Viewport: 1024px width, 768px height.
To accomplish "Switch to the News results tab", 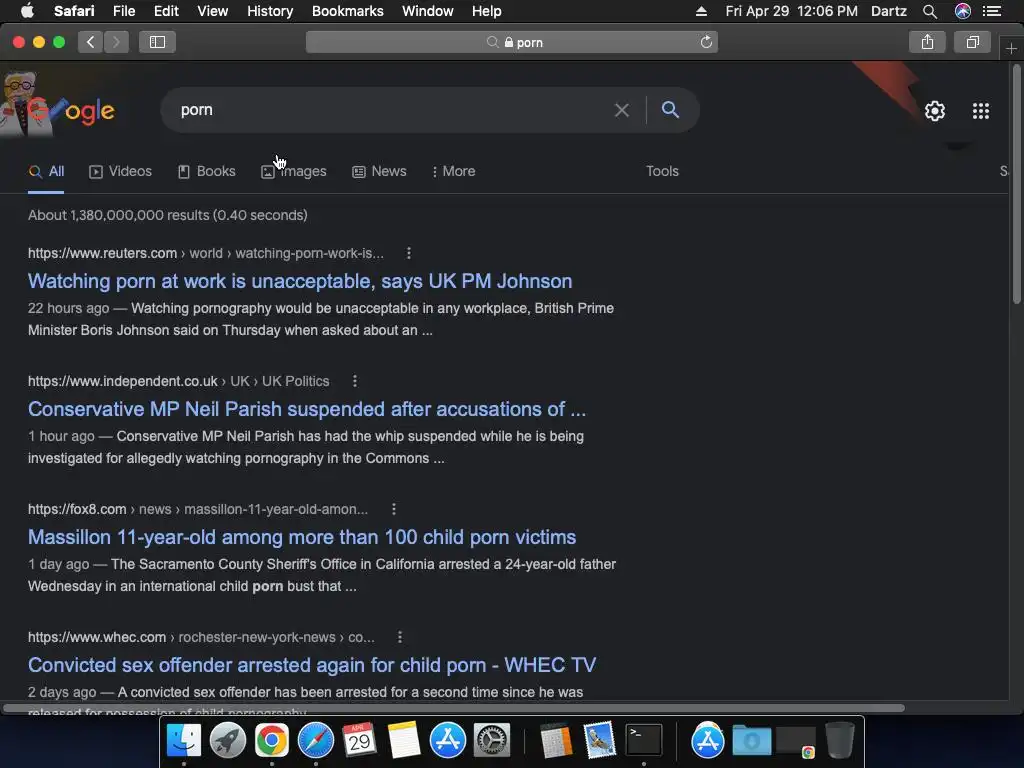I will click(x=379, y=172).
